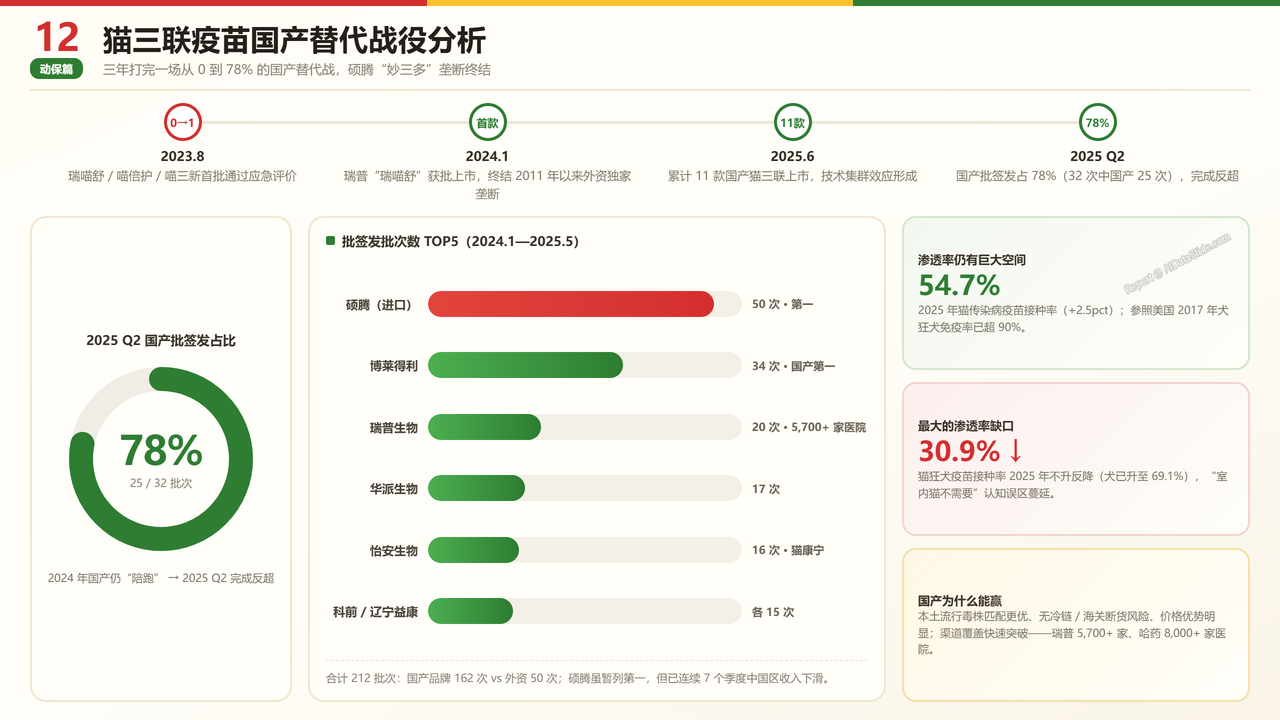Click the label 博莱得利

tap(394, 366)
